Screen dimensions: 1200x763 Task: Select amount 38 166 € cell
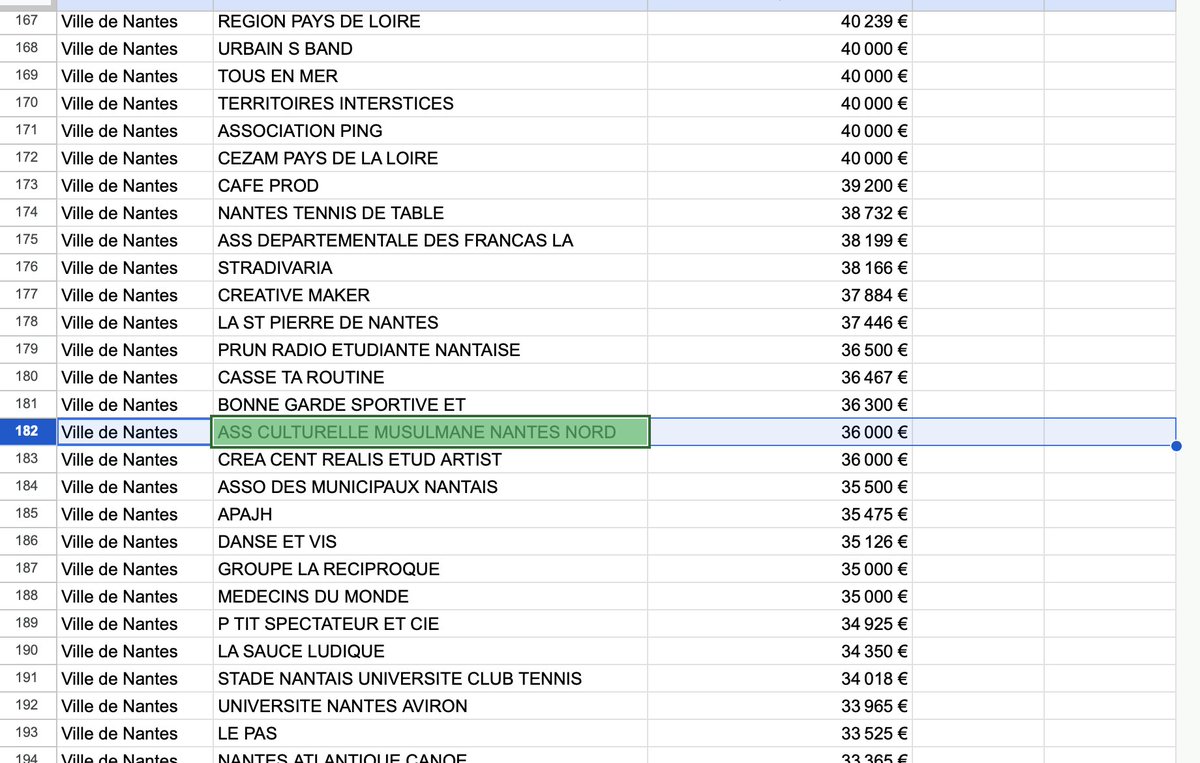click(x=780, y=268)
